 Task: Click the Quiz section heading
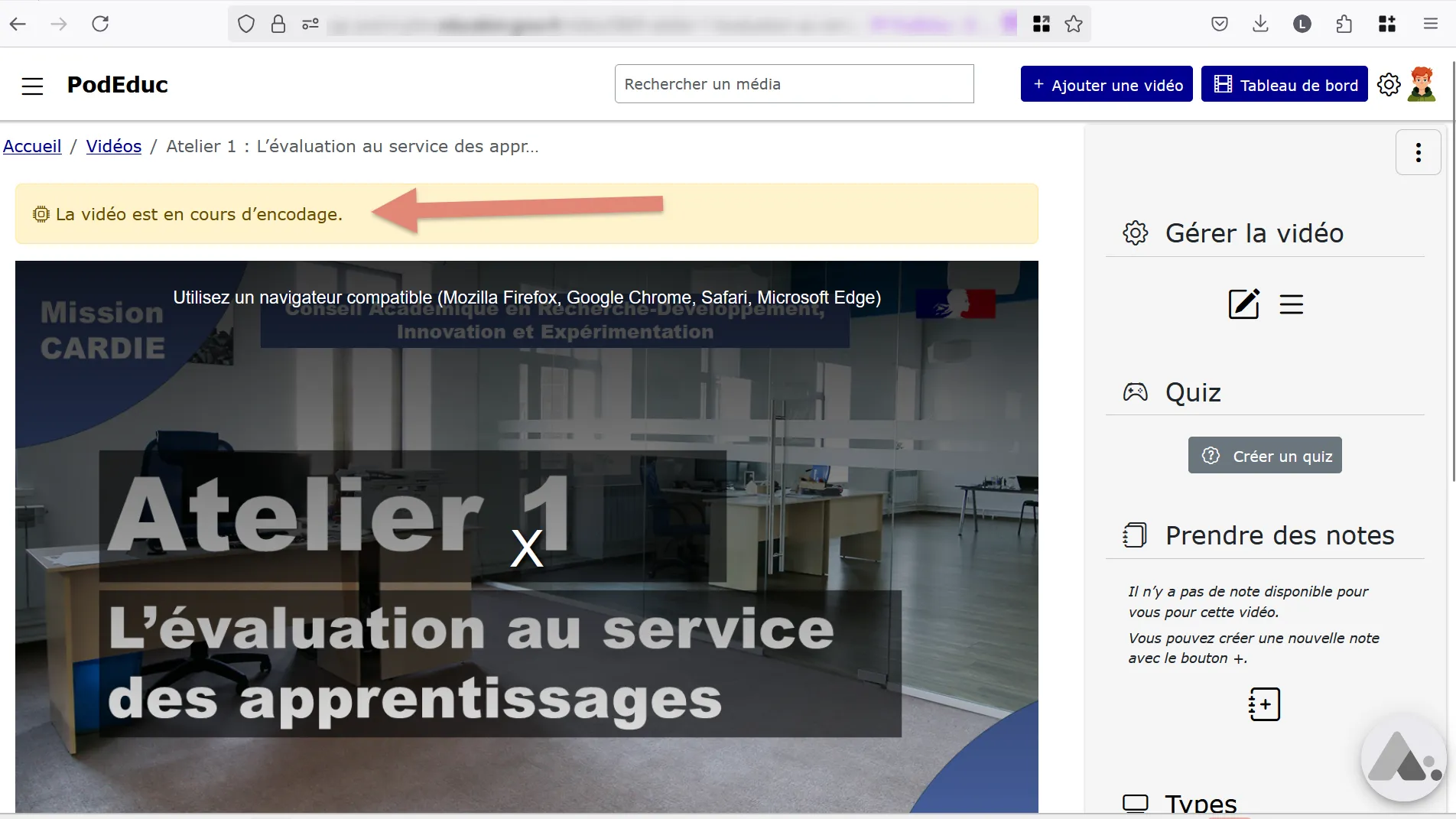tap(1193, 392)
